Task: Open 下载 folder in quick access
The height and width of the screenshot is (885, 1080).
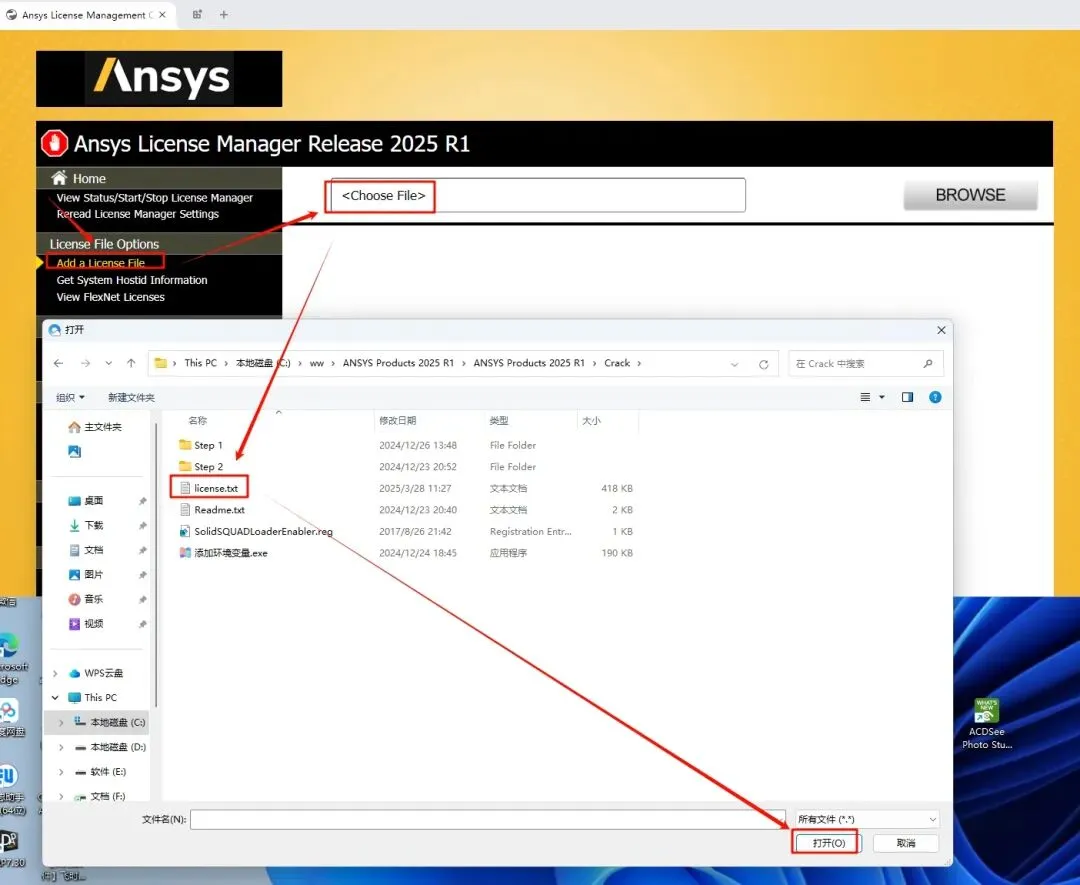Action: tap(94, 525)
